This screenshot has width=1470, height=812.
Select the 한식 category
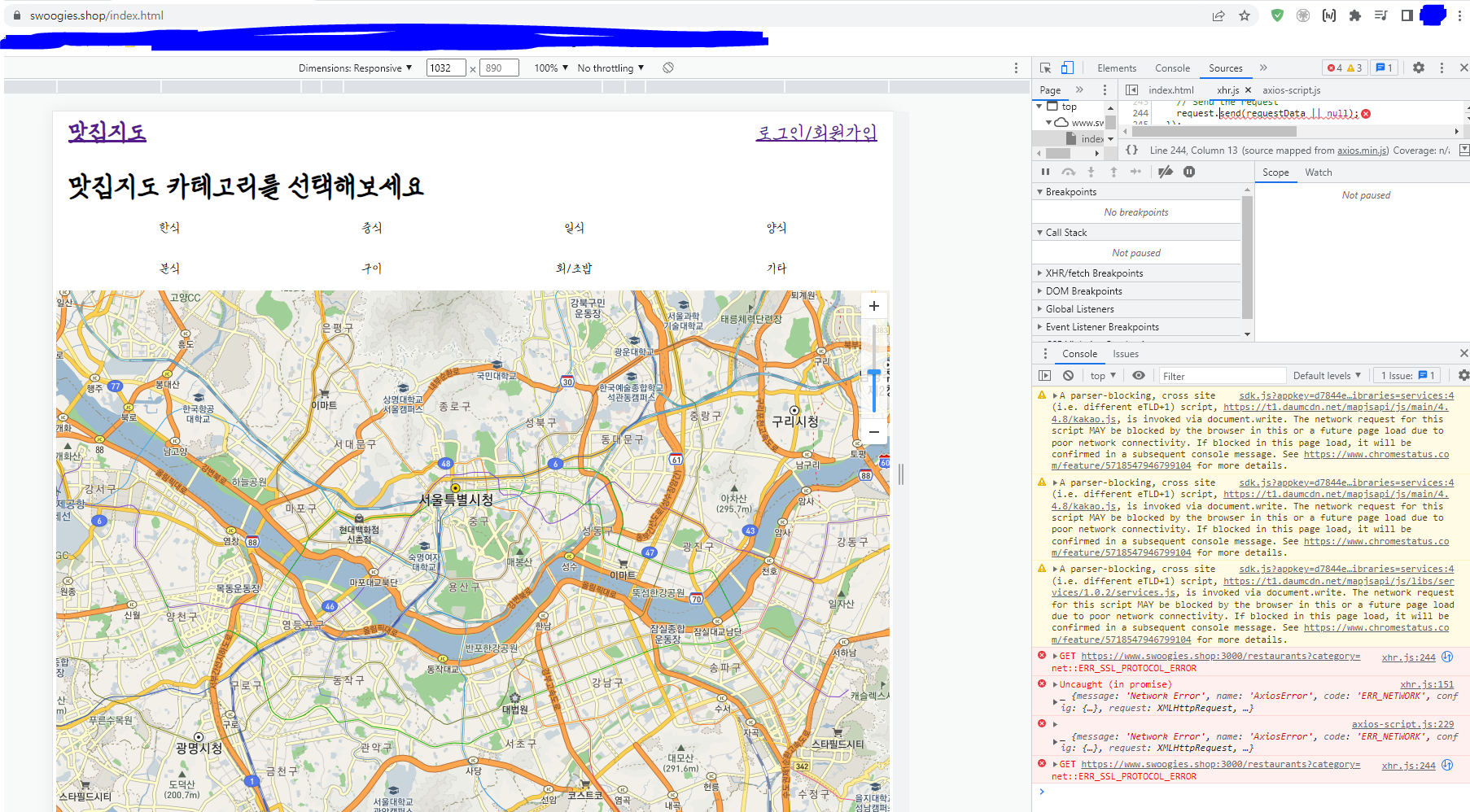pos(169,227)
